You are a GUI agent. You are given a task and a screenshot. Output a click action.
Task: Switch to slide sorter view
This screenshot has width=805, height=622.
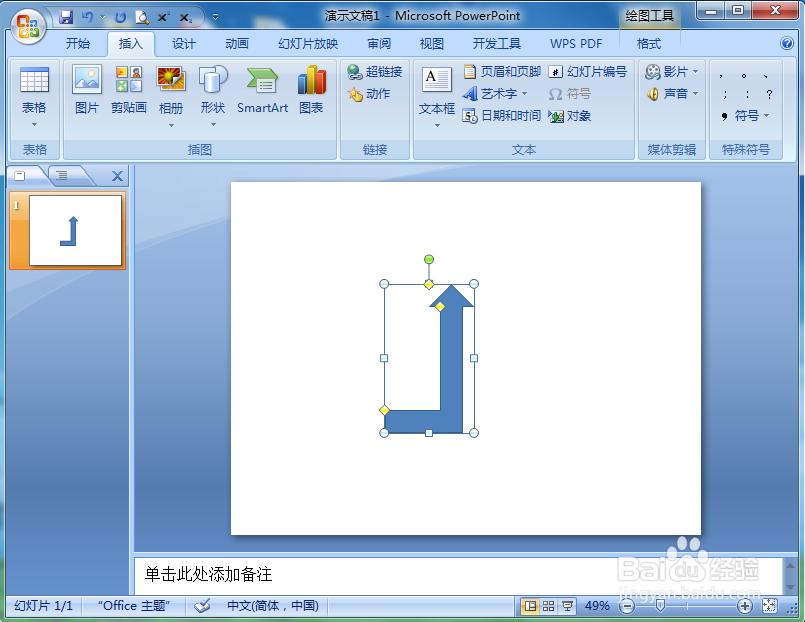pos(548,606)
